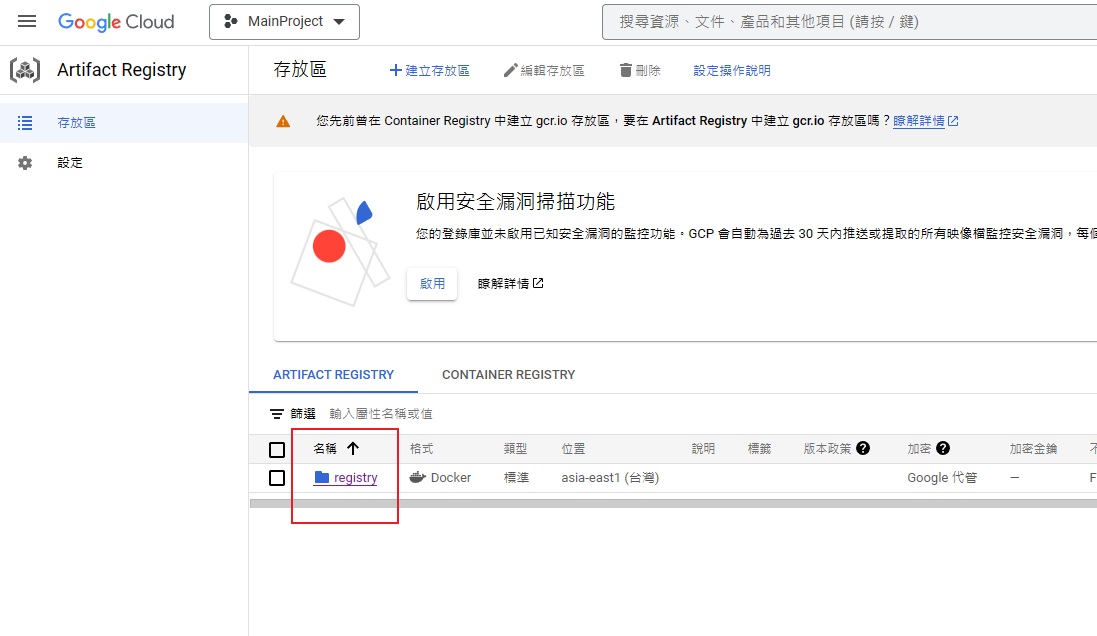
Task: Click the 類型 column header
Action: click(516, 449)
